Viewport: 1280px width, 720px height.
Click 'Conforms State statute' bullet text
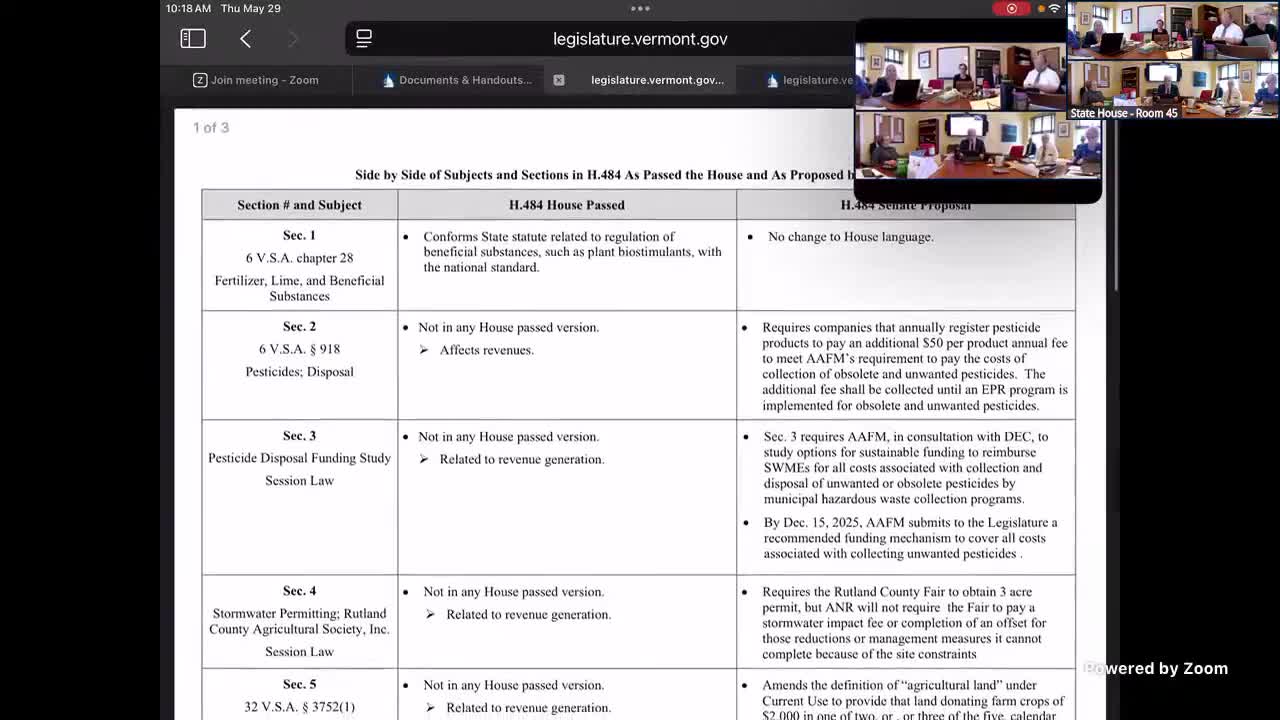click(x=572, y=252)
